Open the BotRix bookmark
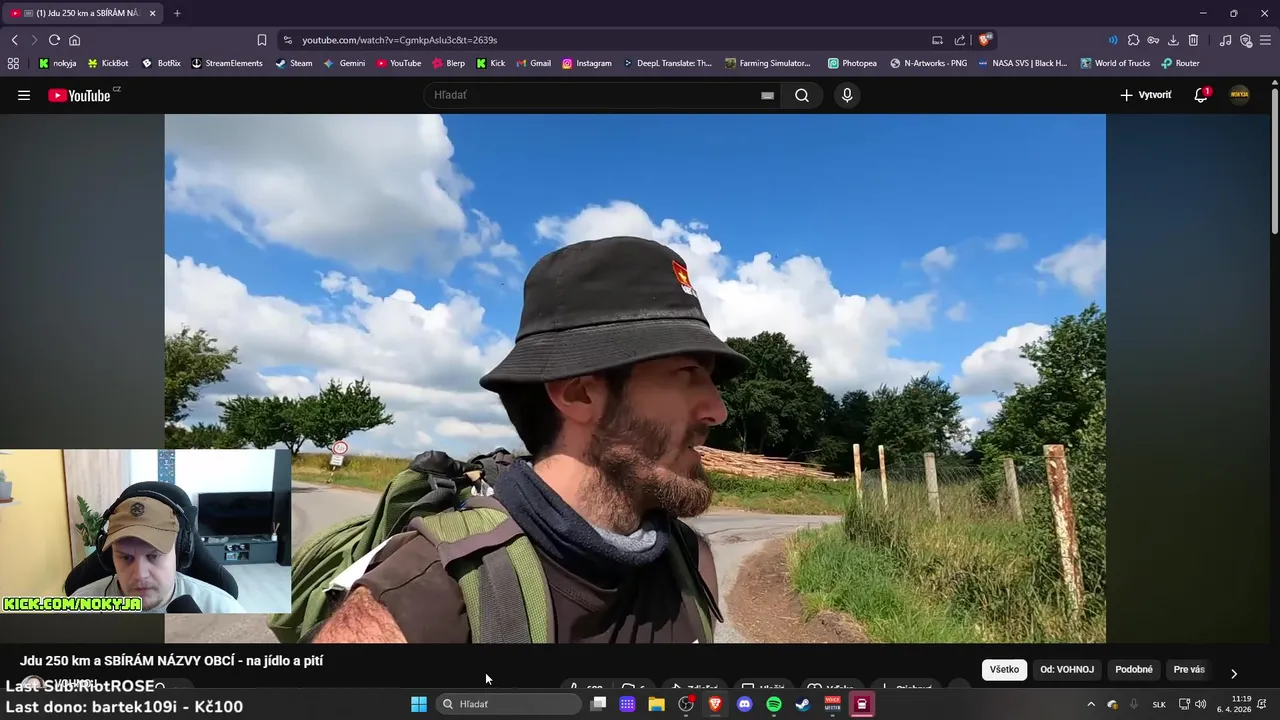The width and height of the screenshot is (1280, 720). tap(161, 63)
